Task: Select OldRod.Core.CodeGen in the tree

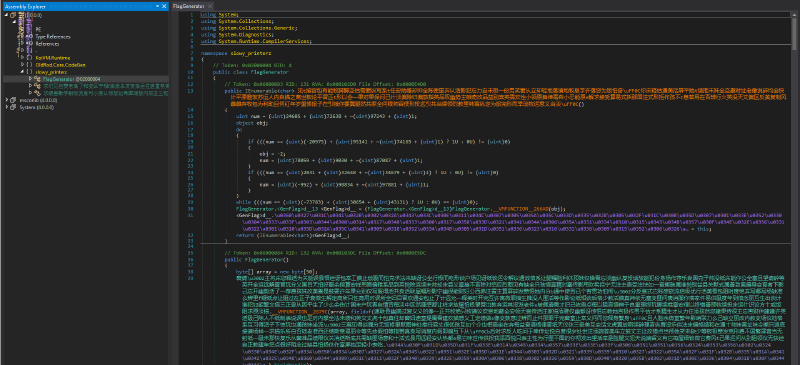Action: coord(60,65)
